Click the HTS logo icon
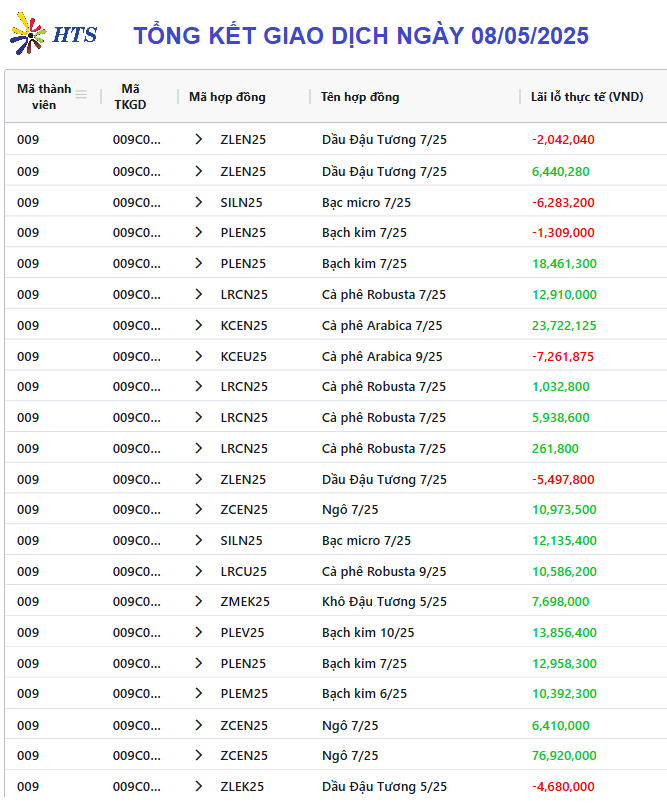Screen dimensions: 667x807 (28, 34)
